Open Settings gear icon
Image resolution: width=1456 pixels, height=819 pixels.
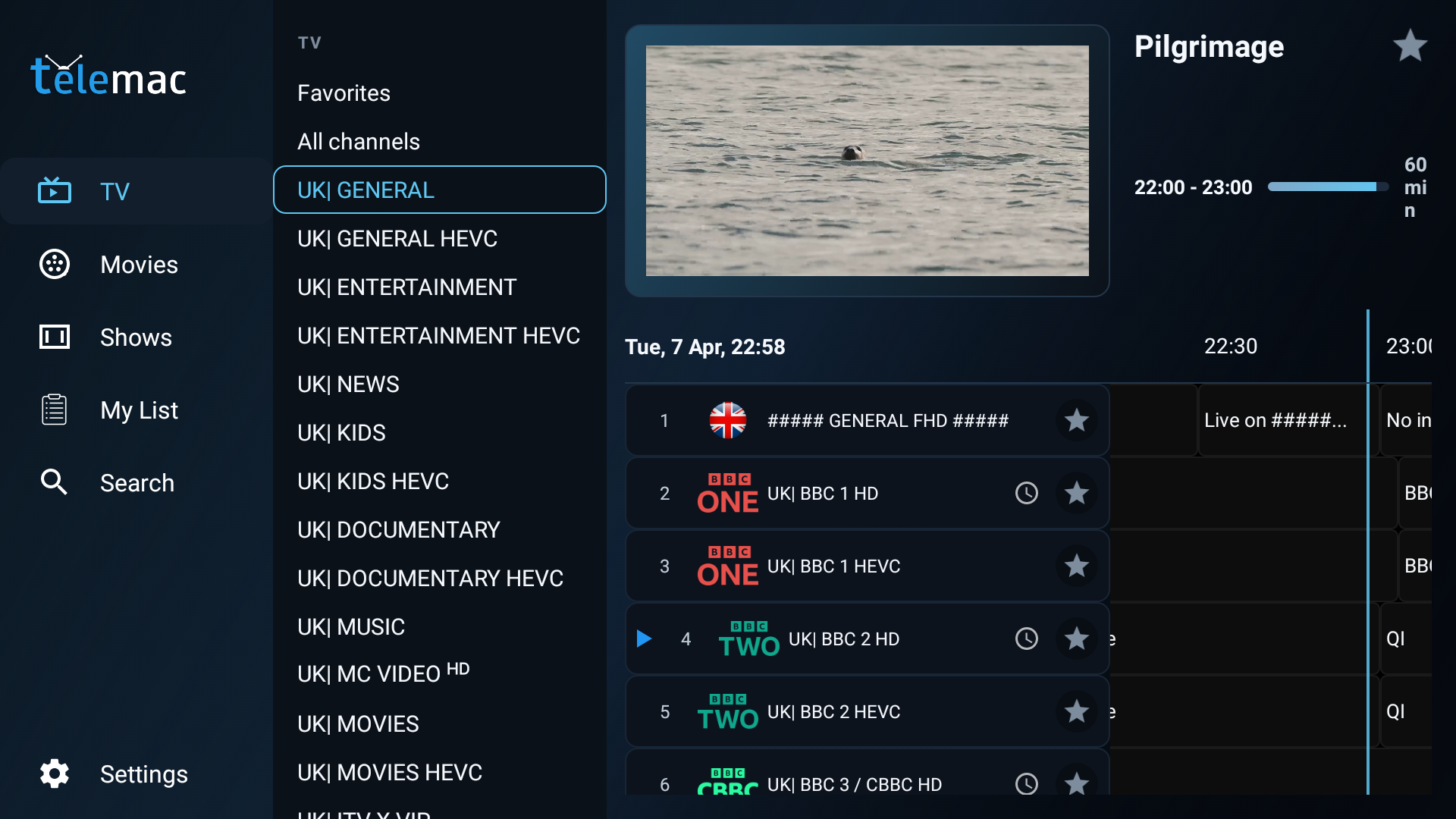coord(55,773)
